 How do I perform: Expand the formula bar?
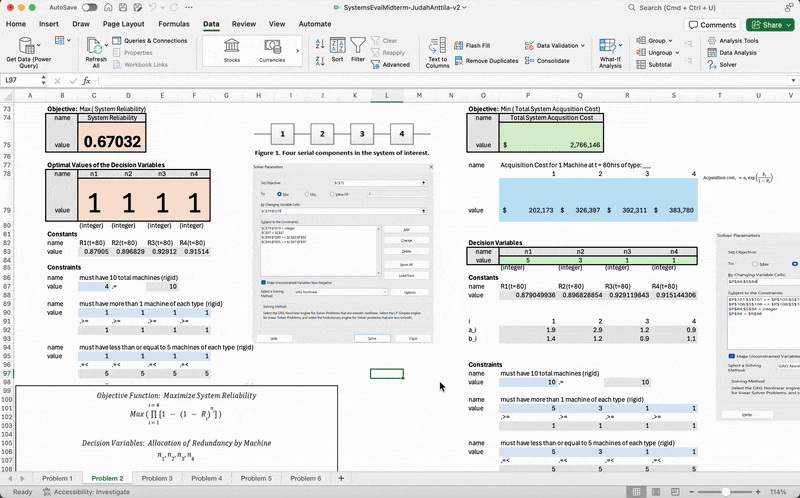[793, 81]
